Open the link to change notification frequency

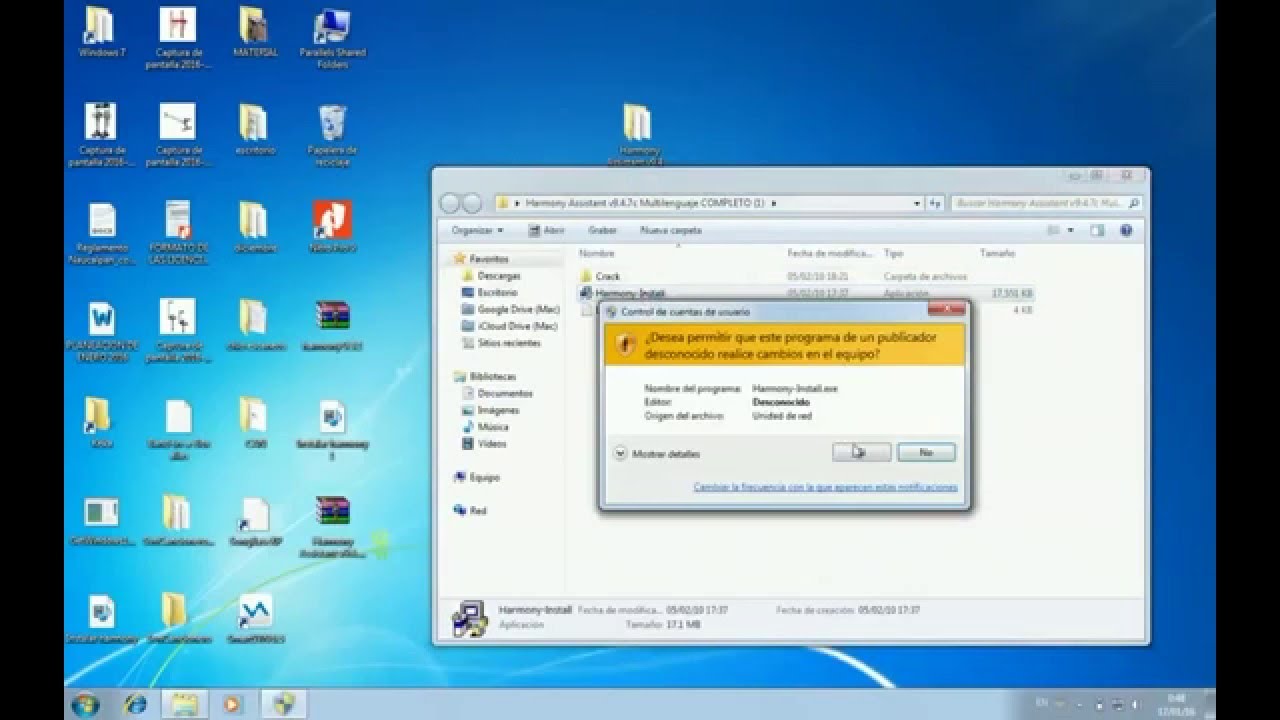click(x=825, y=487)
